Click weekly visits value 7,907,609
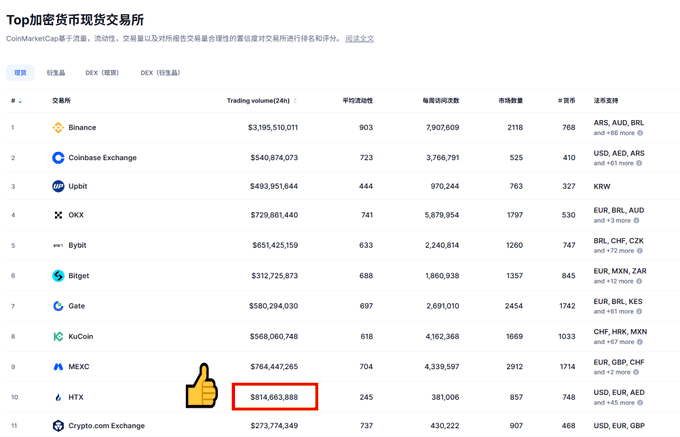This screenshot has height=437, width=680. tap(442, 127)
